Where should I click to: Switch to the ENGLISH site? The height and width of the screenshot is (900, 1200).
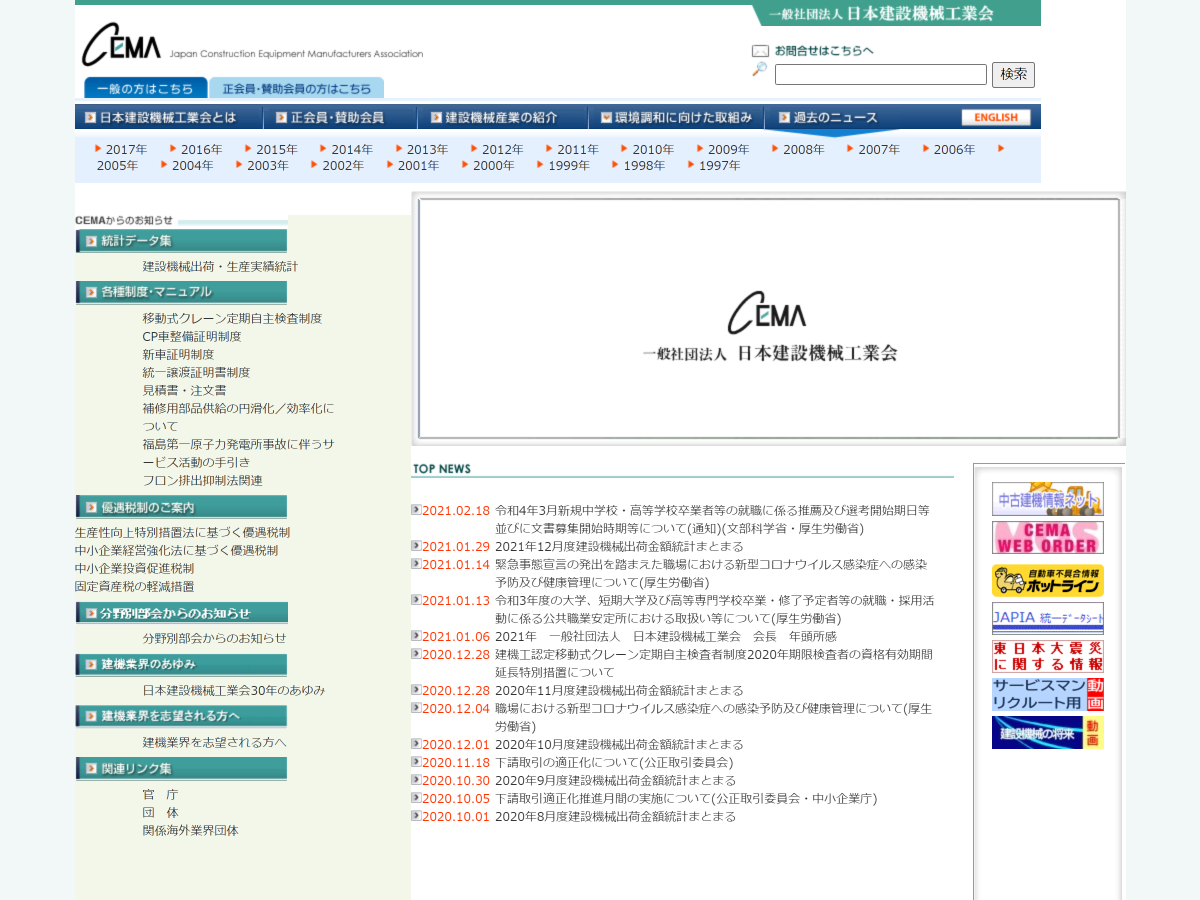[x=996, y=117]
